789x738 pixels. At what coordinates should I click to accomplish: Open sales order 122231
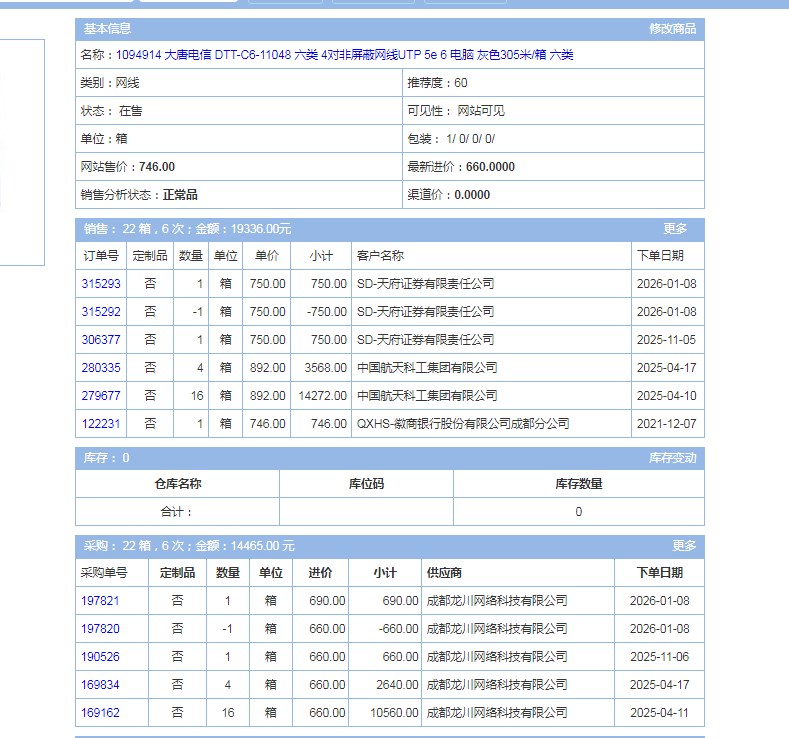point(101,424)
